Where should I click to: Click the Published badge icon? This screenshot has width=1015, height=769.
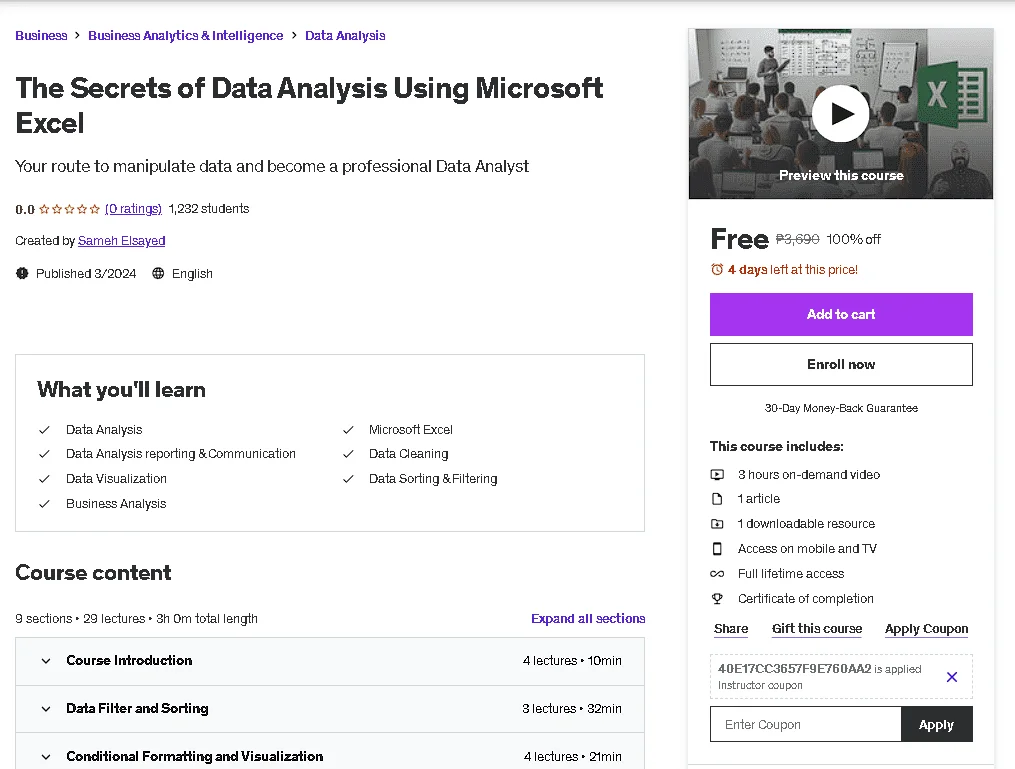coord(22,273)
